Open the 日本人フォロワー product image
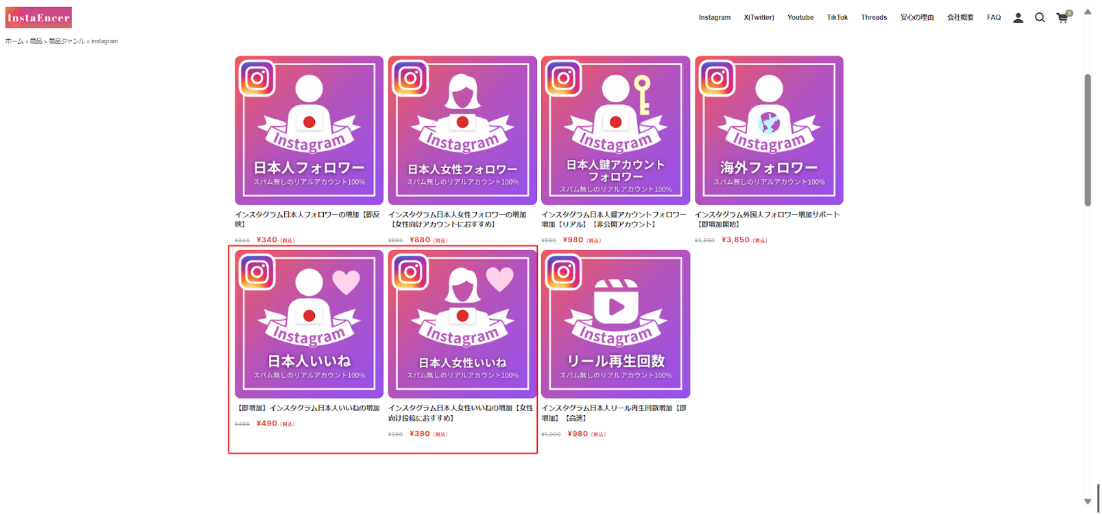 coord(309,131)
